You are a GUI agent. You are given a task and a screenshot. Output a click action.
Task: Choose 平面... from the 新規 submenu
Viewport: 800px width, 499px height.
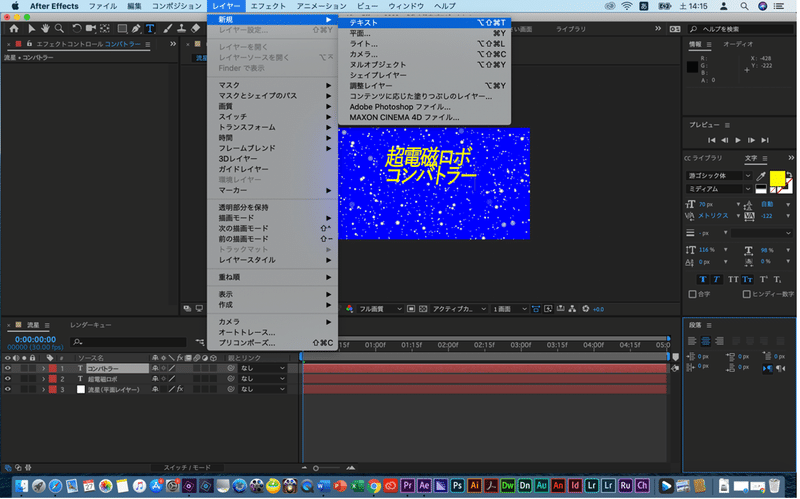click(x=424, y=33)
